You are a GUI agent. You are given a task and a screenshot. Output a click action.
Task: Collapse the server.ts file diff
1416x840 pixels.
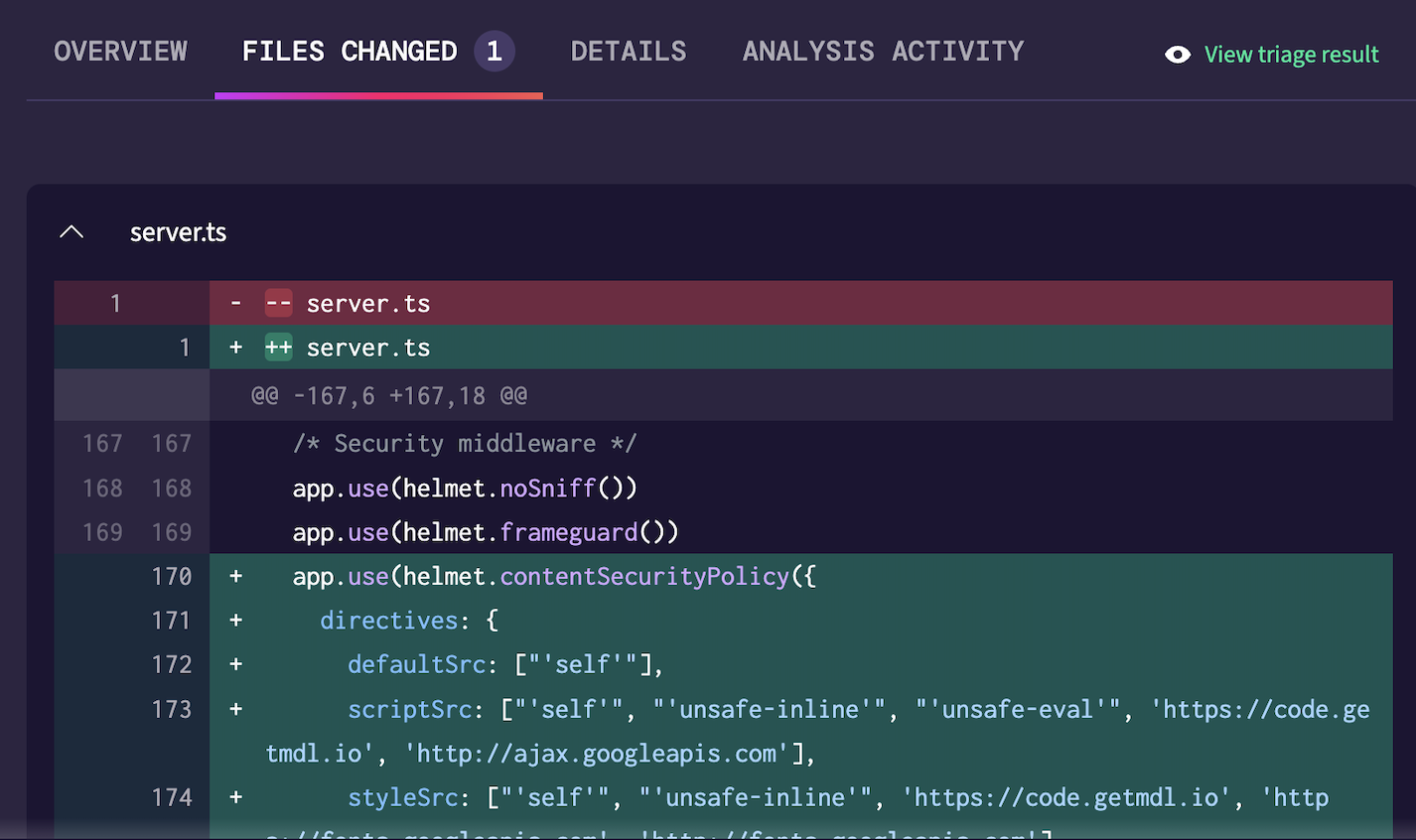click(x=71, y=231)
